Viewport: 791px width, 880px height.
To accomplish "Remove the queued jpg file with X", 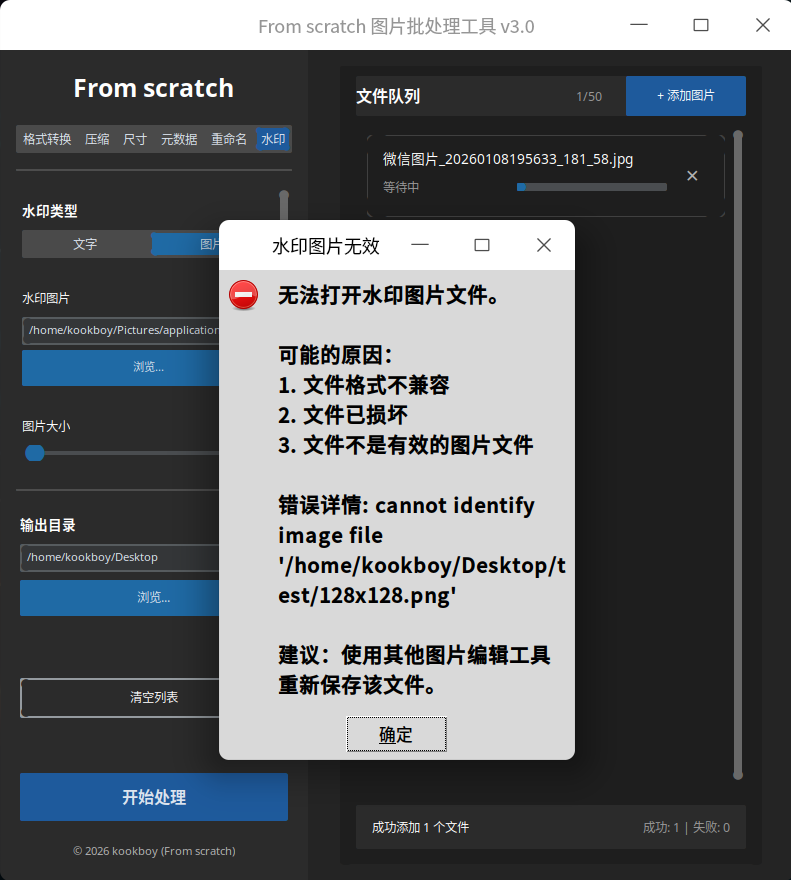I will click(692, 176).
